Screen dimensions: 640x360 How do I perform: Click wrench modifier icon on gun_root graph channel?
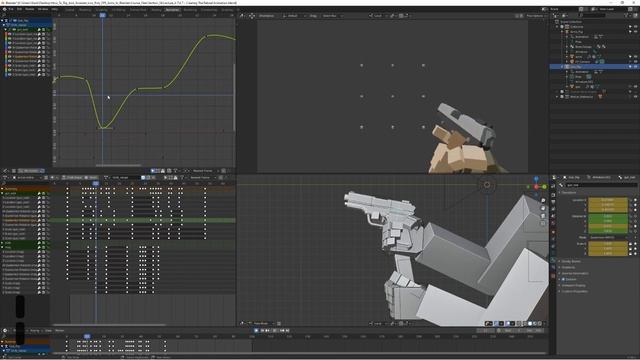40,30
